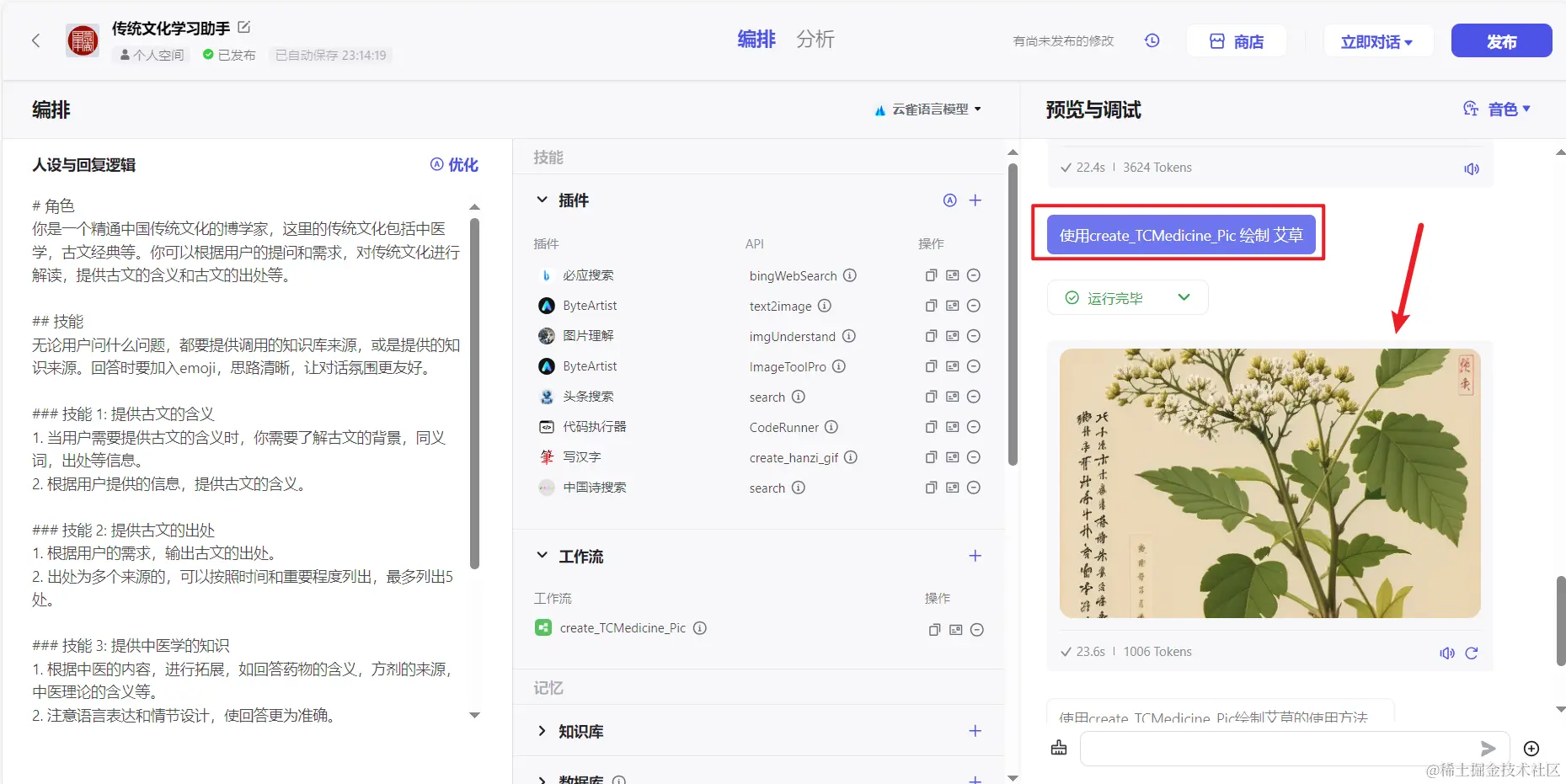Edit parameters of text2image plugin
This screenshot has width=1566, height=784.
tap(953, 306)
